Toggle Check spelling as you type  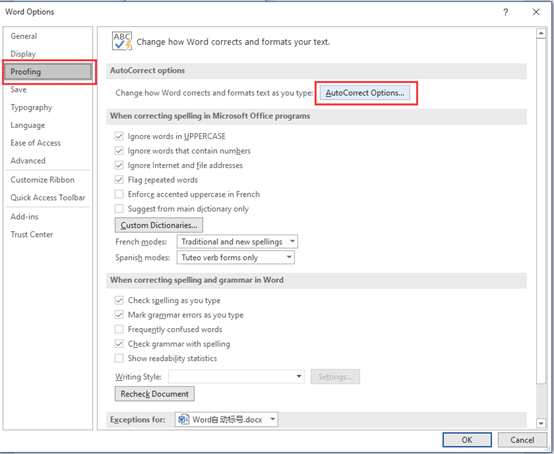(x=119, y=300)
